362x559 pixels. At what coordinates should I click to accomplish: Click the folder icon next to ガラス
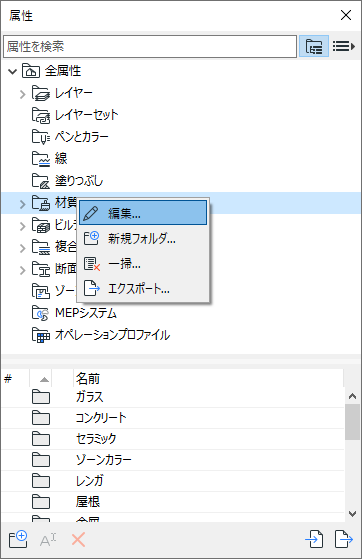coord(41,397)
